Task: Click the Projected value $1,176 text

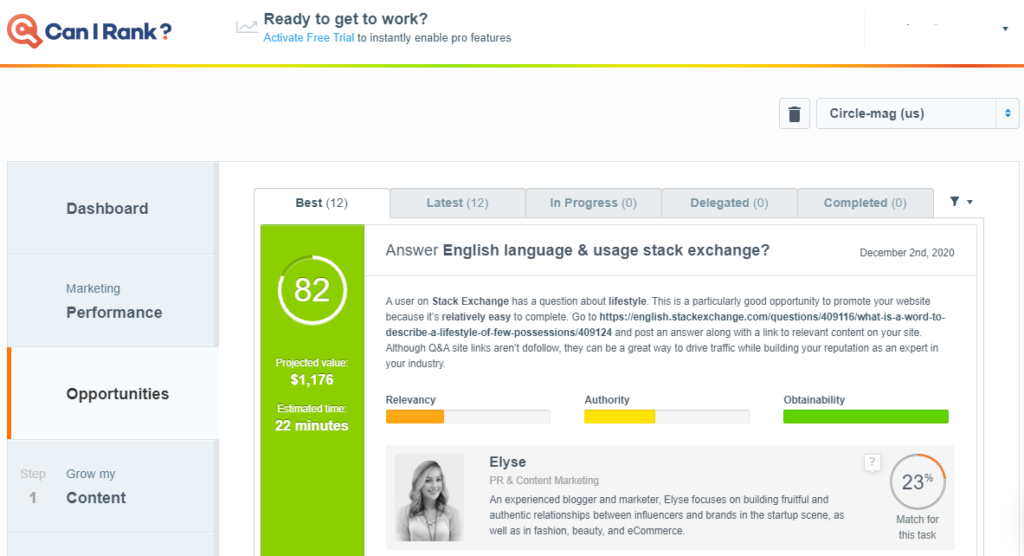Action: click(x=312, y=372)
